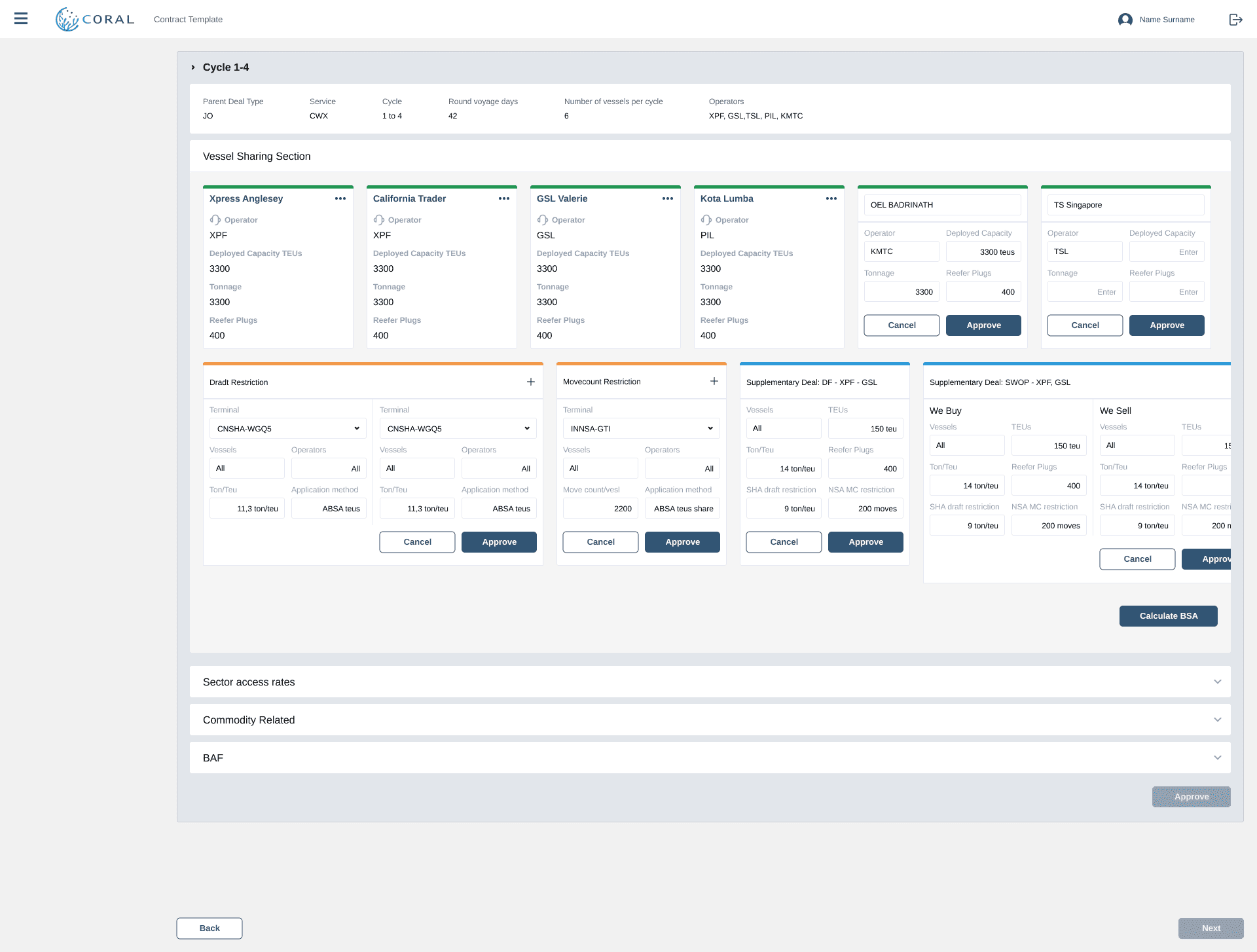Click operator headset icon on GSL Valerie
Viewport: 1257px width, 952px height.
pyautogui.click(x=543, y=220)
